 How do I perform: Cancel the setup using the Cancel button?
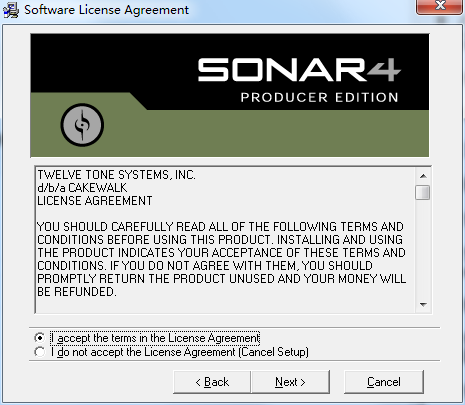(x=384, y=382)
